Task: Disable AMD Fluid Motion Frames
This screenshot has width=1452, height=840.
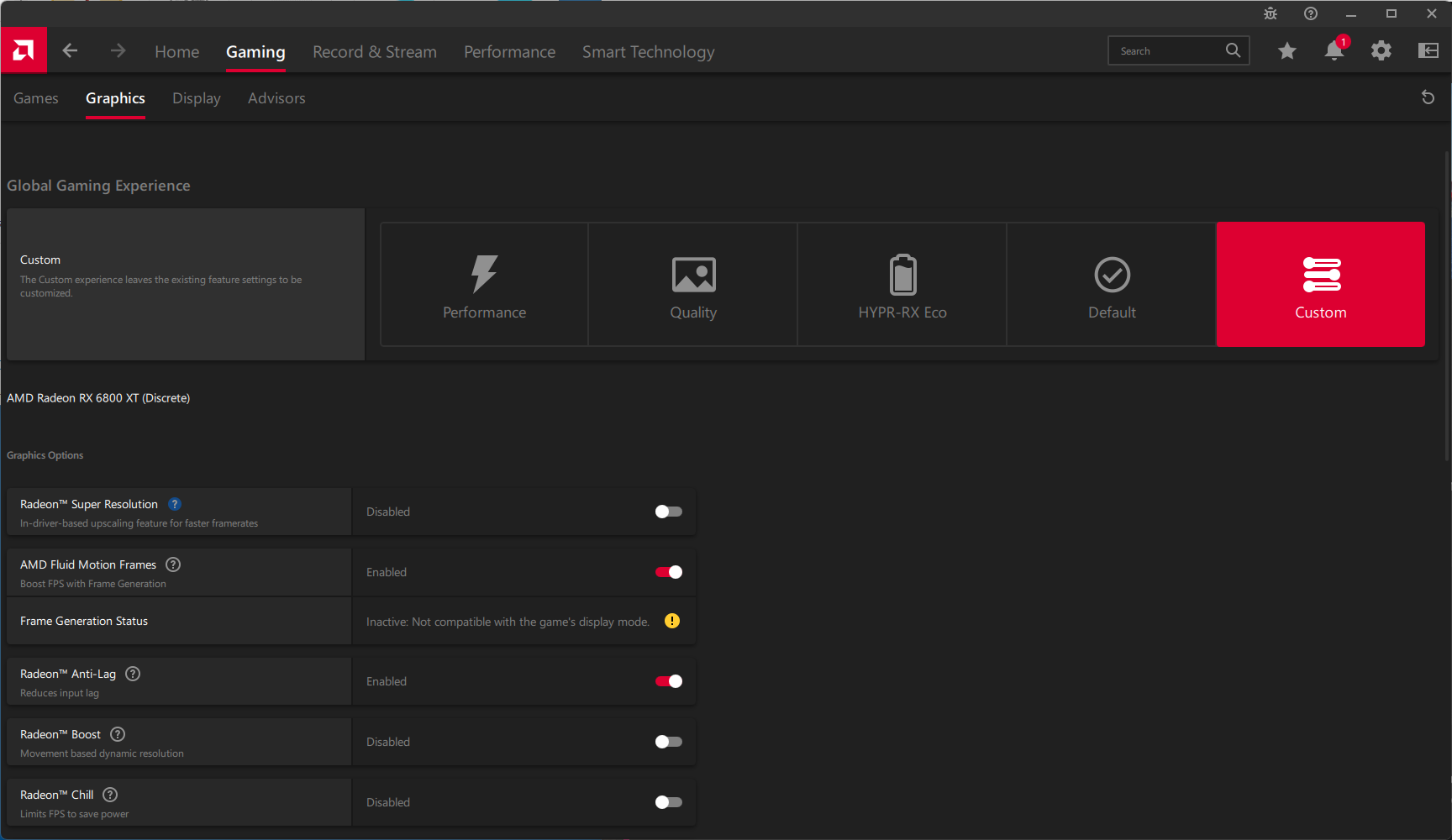Action: pyautogui.click(x=669, y=572)
